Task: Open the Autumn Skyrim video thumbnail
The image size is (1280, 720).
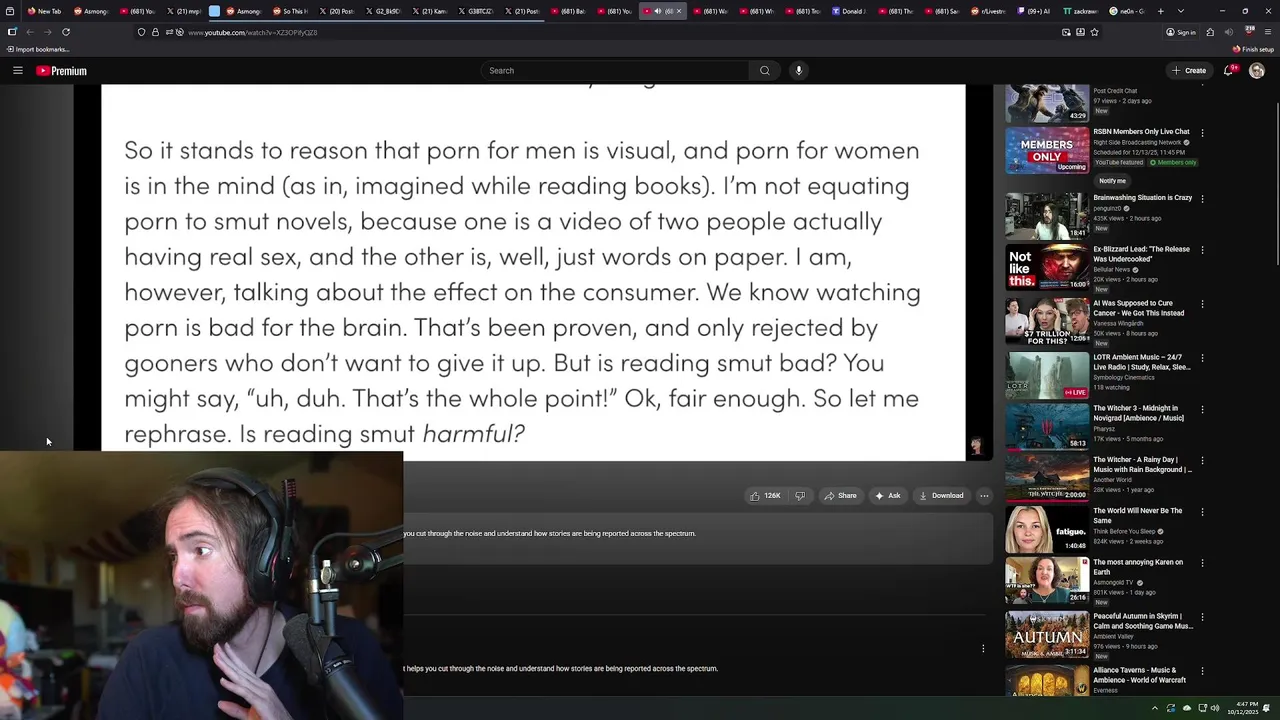Action: coord(1047,634)
